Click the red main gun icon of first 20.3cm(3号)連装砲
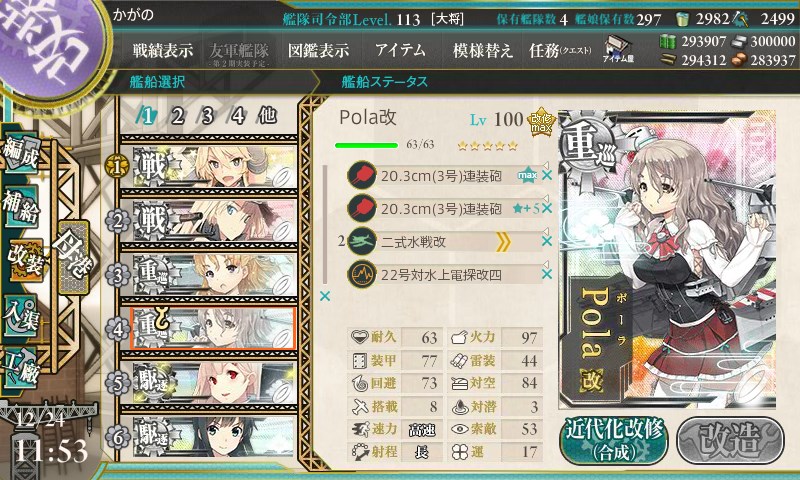 tap(362, 175)
